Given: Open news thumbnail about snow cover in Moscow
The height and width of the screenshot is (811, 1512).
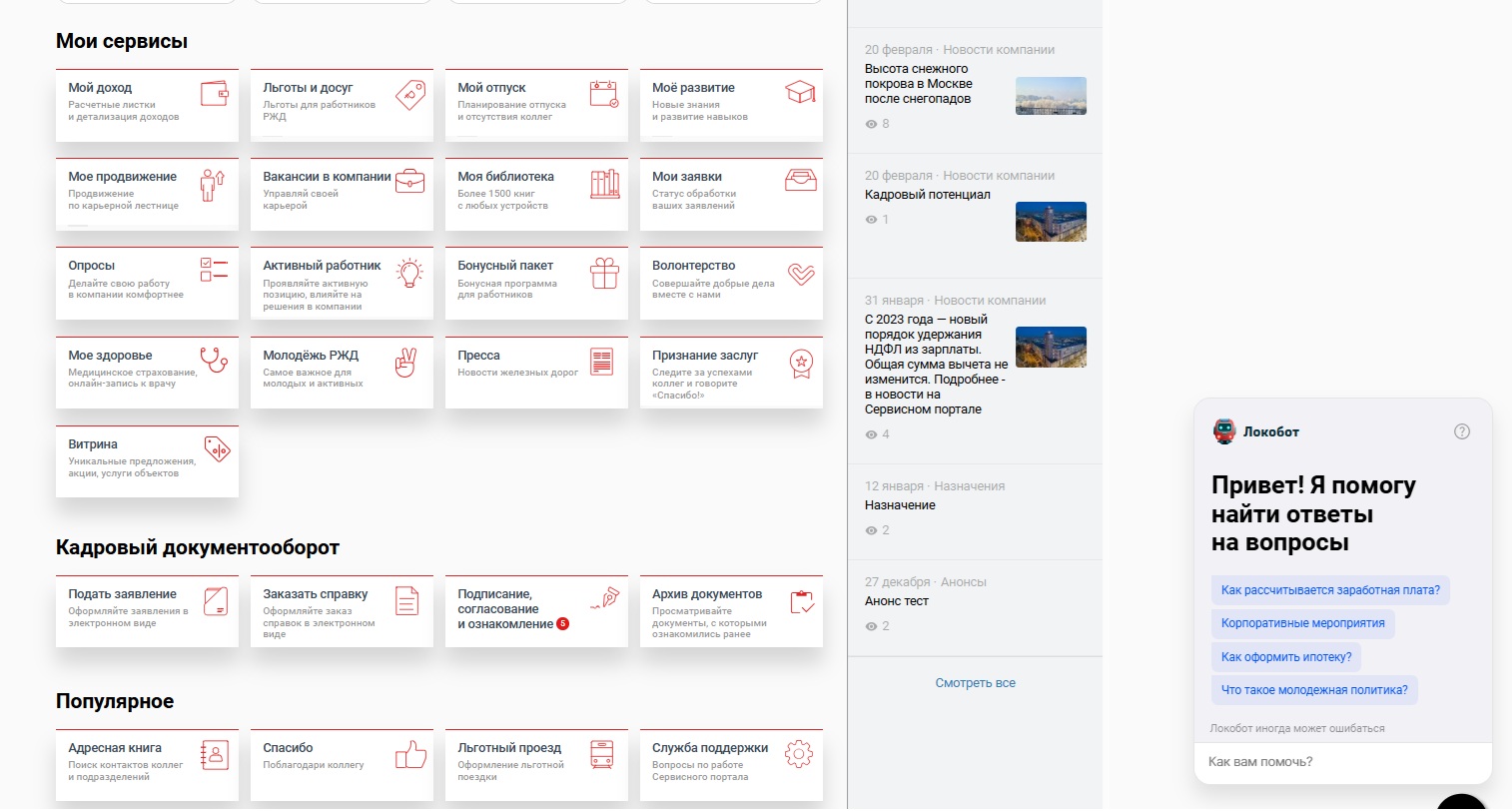Looking at the screenshot, I should 1051,96.
